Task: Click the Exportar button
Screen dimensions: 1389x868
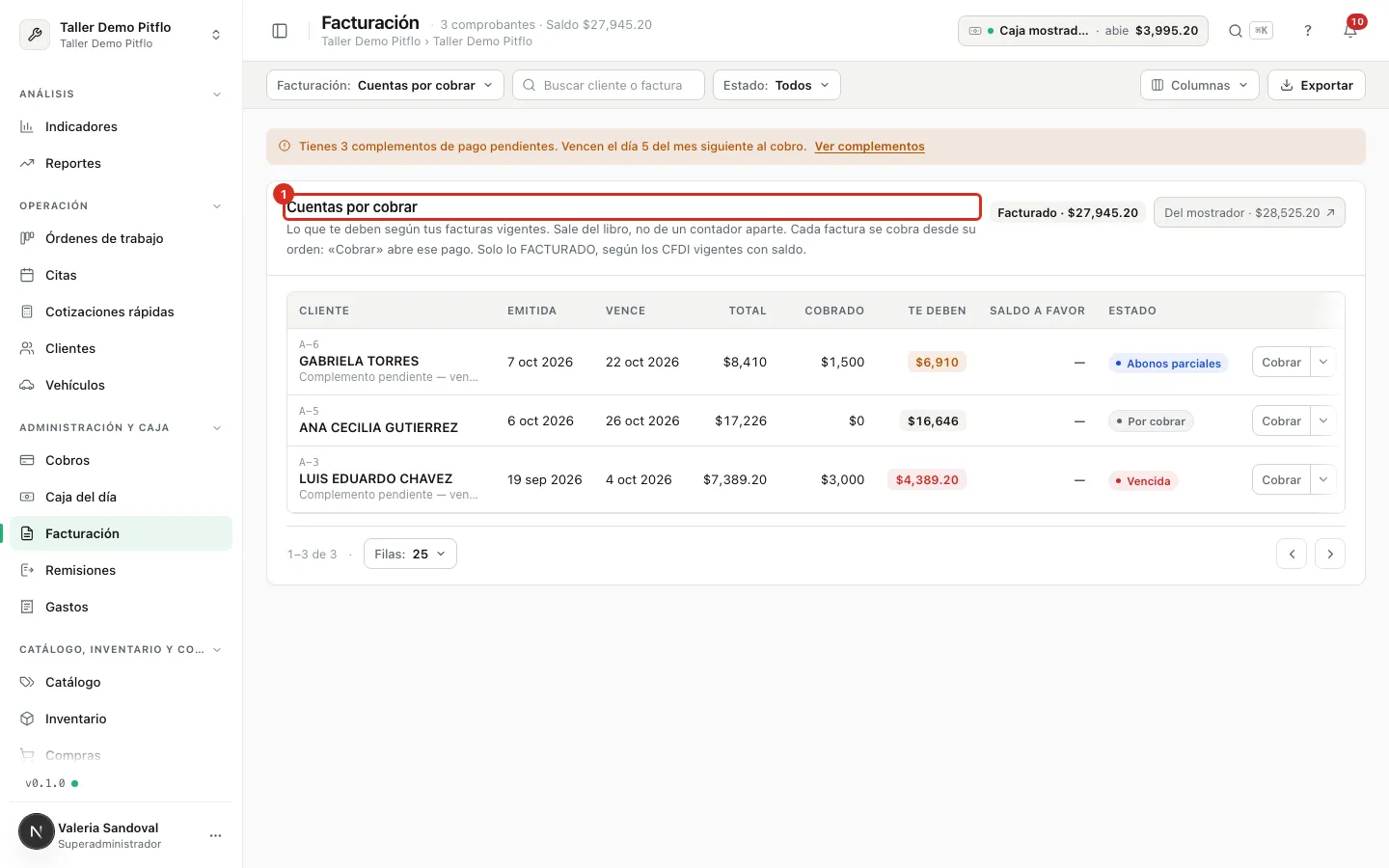Action: coord(1317,85)
